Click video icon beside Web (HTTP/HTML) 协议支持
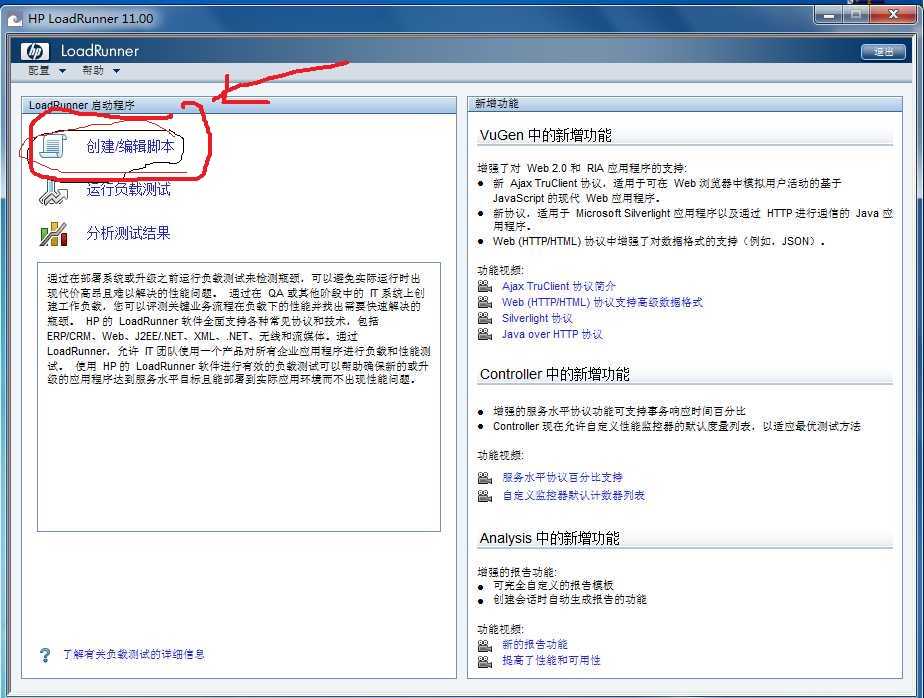 point(485,302)
